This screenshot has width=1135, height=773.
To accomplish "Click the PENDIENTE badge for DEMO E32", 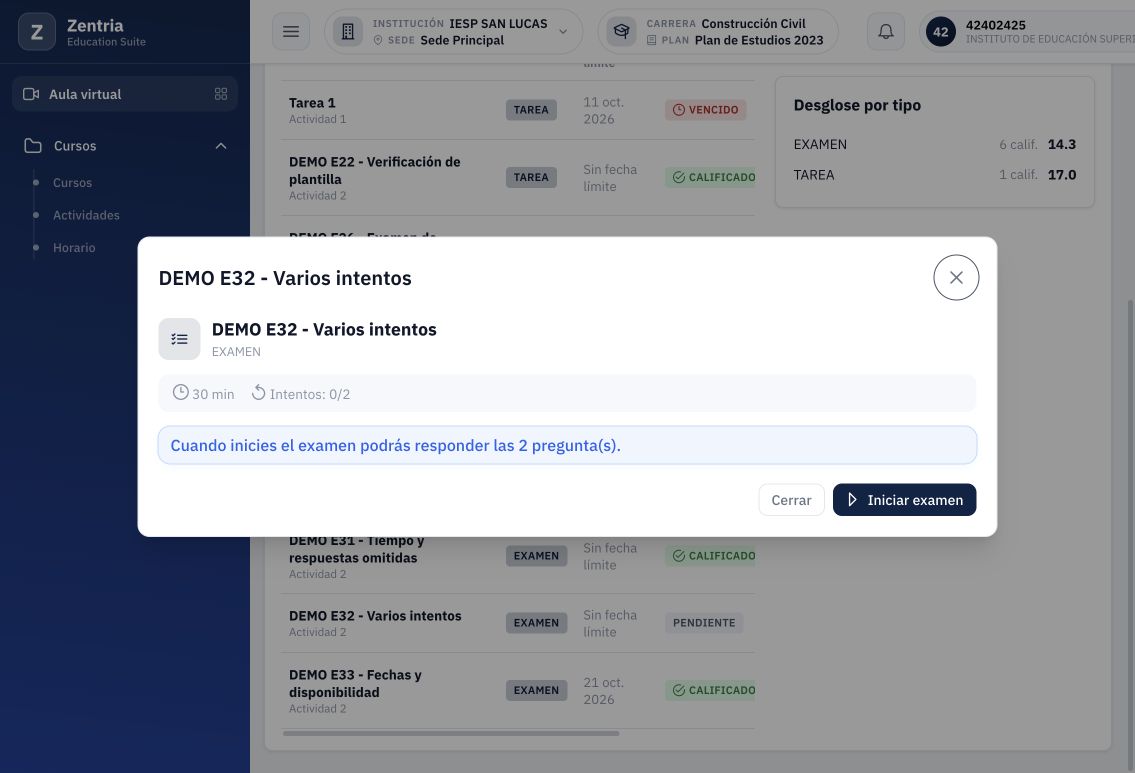I will (704, 622).
